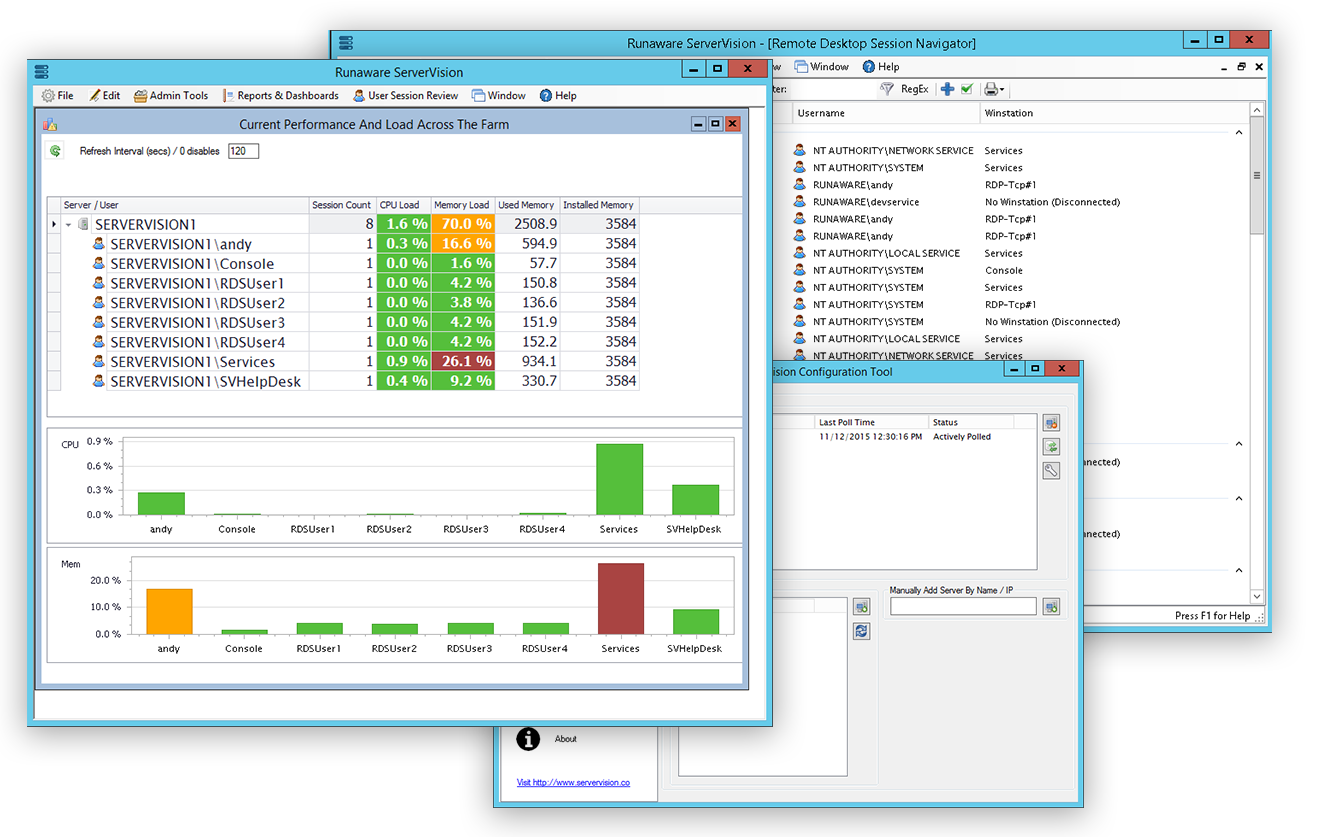This screenshot has height=837, width=1326.
Task: Collapse the session group above NT AUTHORITY\NETWORK SERVICE
Action: pyautogui.click(x=1239, y=132)
